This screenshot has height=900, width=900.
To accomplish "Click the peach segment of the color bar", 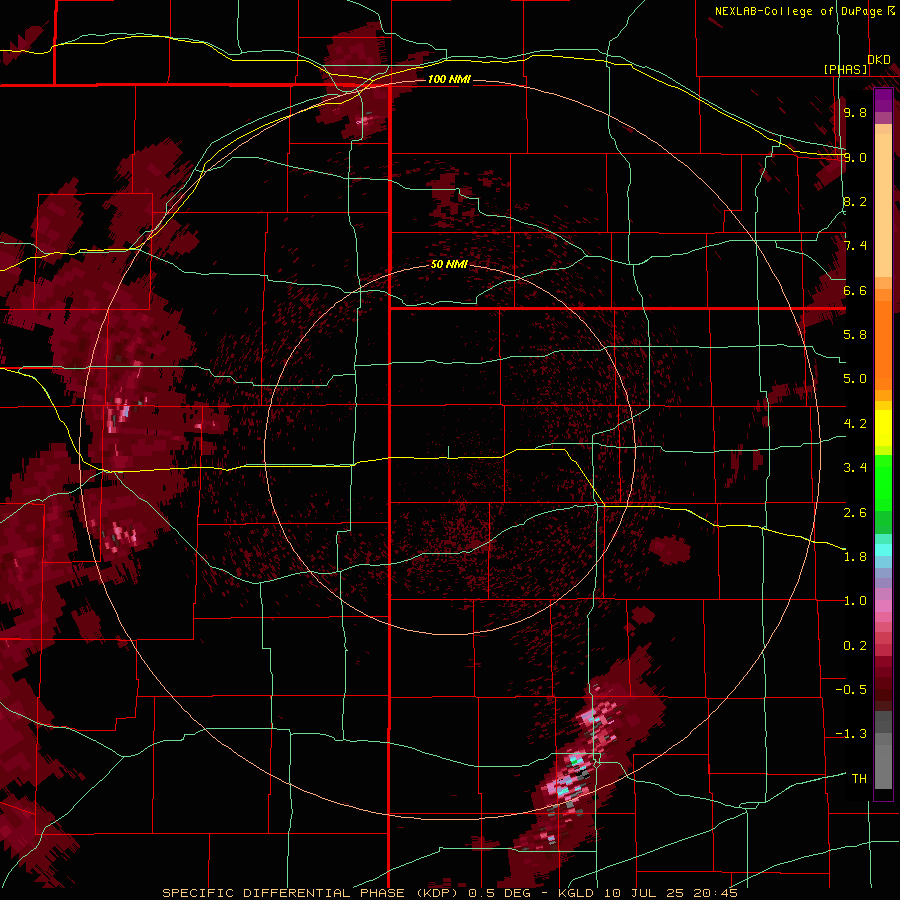I will (883, 201).
